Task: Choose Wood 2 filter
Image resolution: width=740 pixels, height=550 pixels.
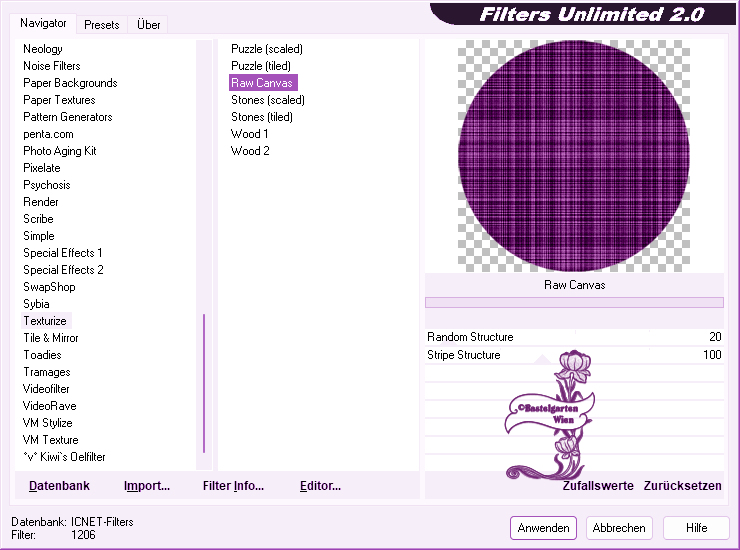Action: tap(250, 151)
